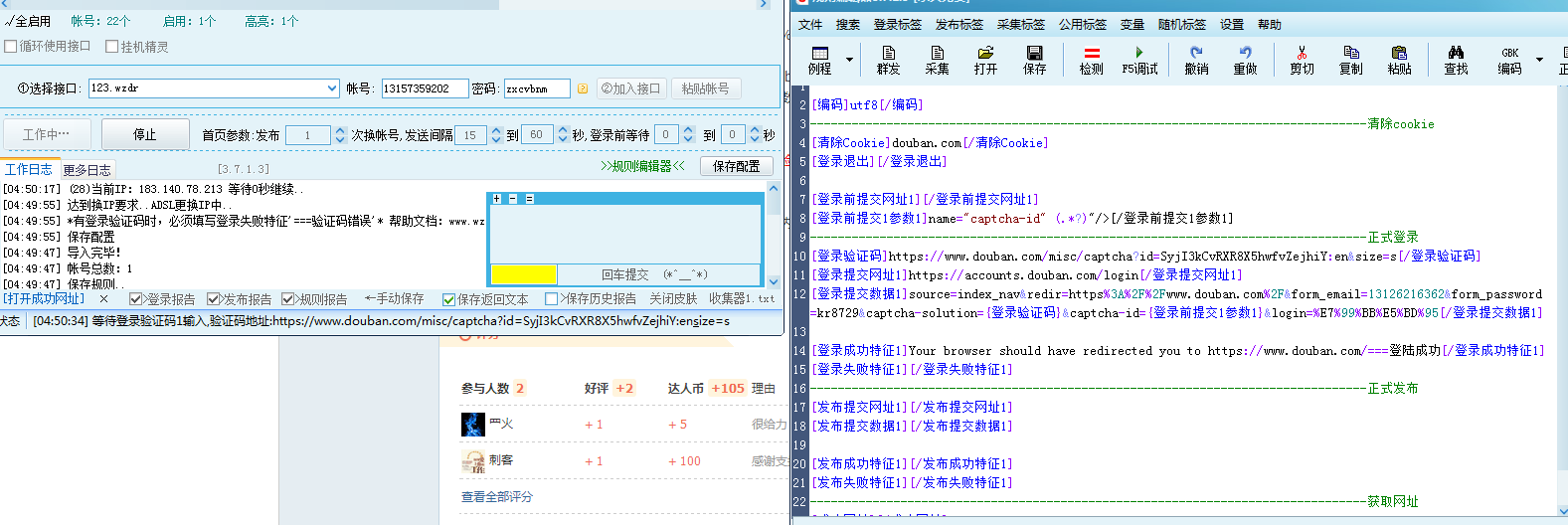Click the minus icon in captcha popup
Image resolution: width=1568 pixels, height=525 pixels.
(513, 199)
